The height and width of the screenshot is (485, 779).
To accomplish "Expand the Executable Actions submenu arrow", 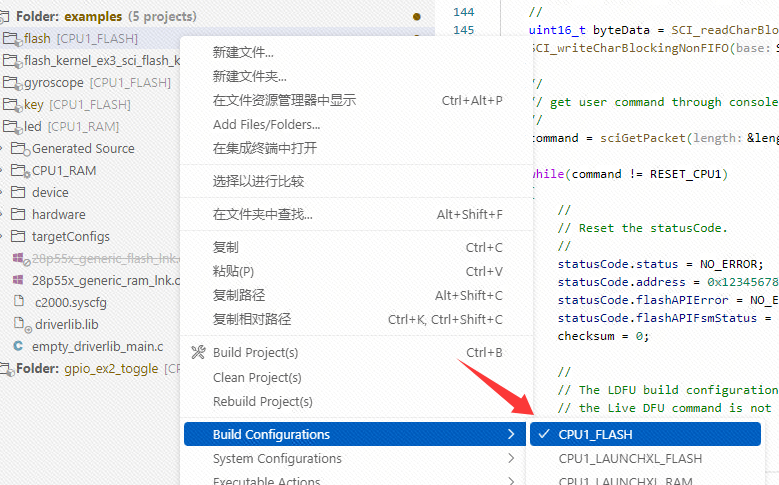I will click(x=511, y=480).
